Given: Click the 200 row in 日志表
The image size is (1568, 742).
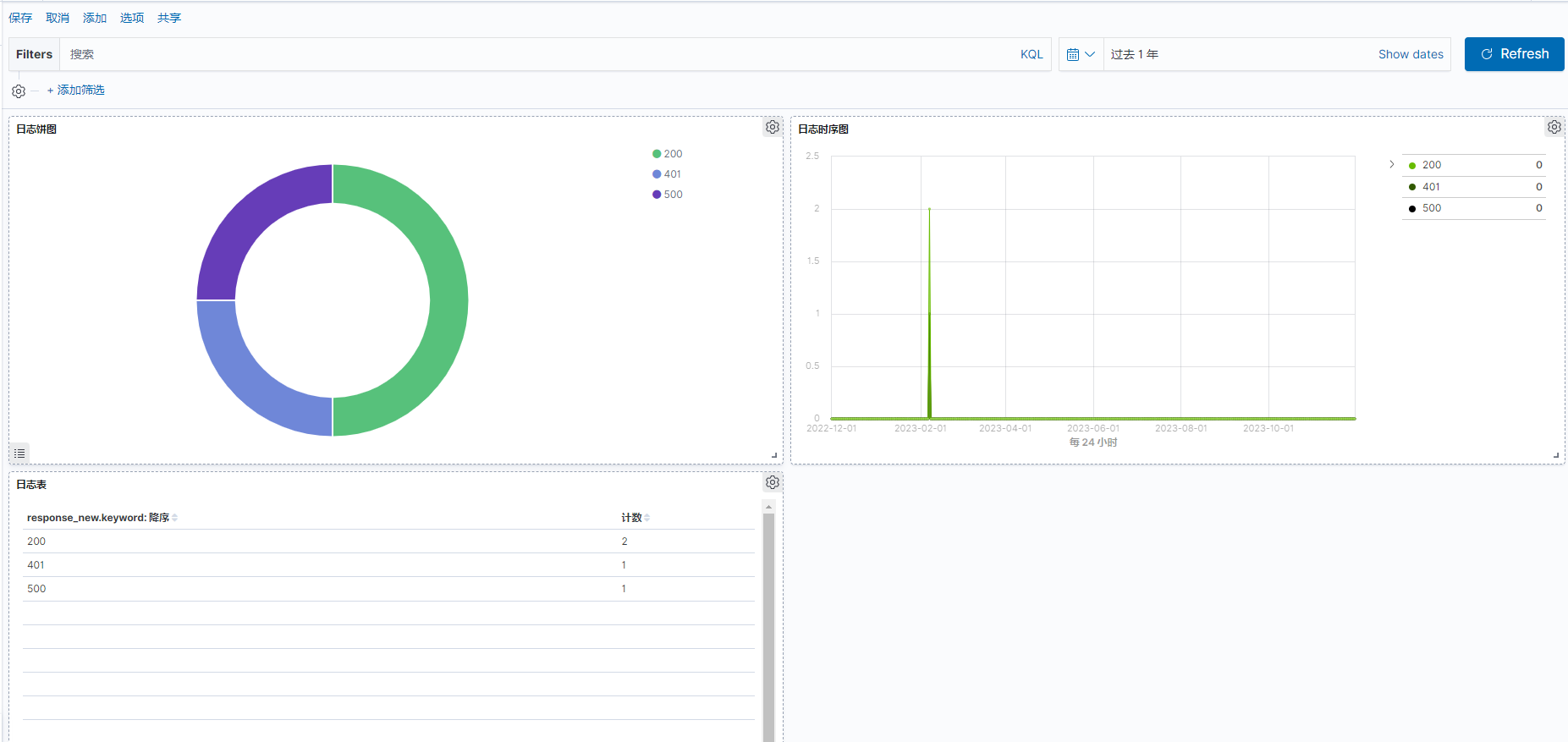Looking at the screenshot, I should pyautogui.click(x=388, y=541).
